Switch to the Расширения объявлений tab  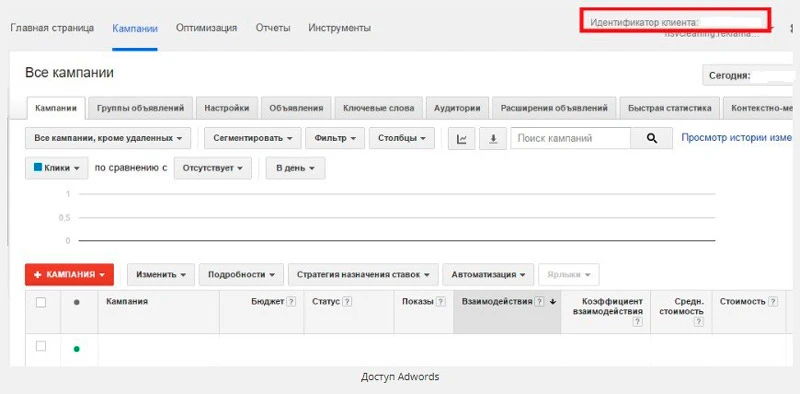coord(554,108)
